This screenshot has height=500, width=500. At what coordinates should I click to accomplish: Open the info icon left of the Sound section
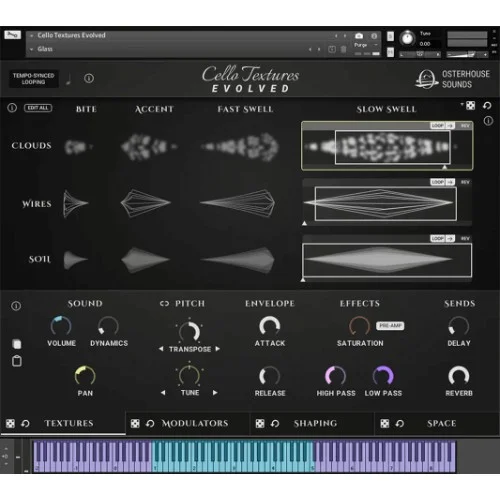click(16, 306)
